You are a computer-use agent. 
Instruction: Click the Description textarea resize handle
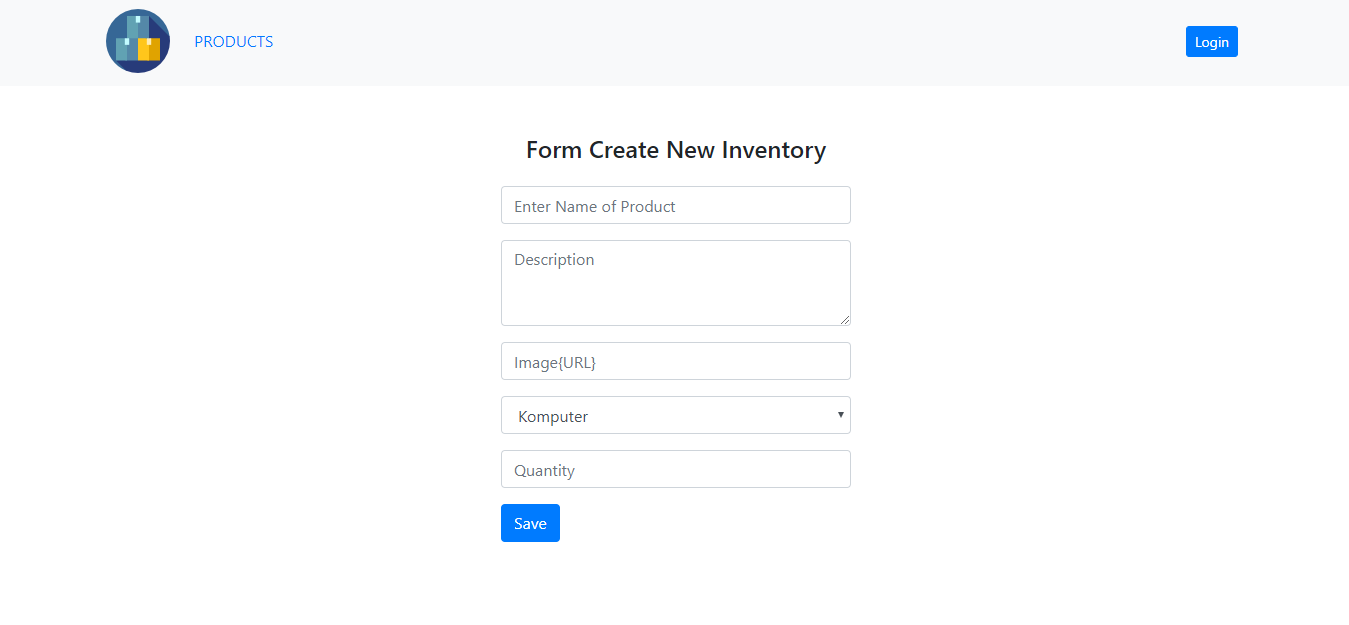846,320
